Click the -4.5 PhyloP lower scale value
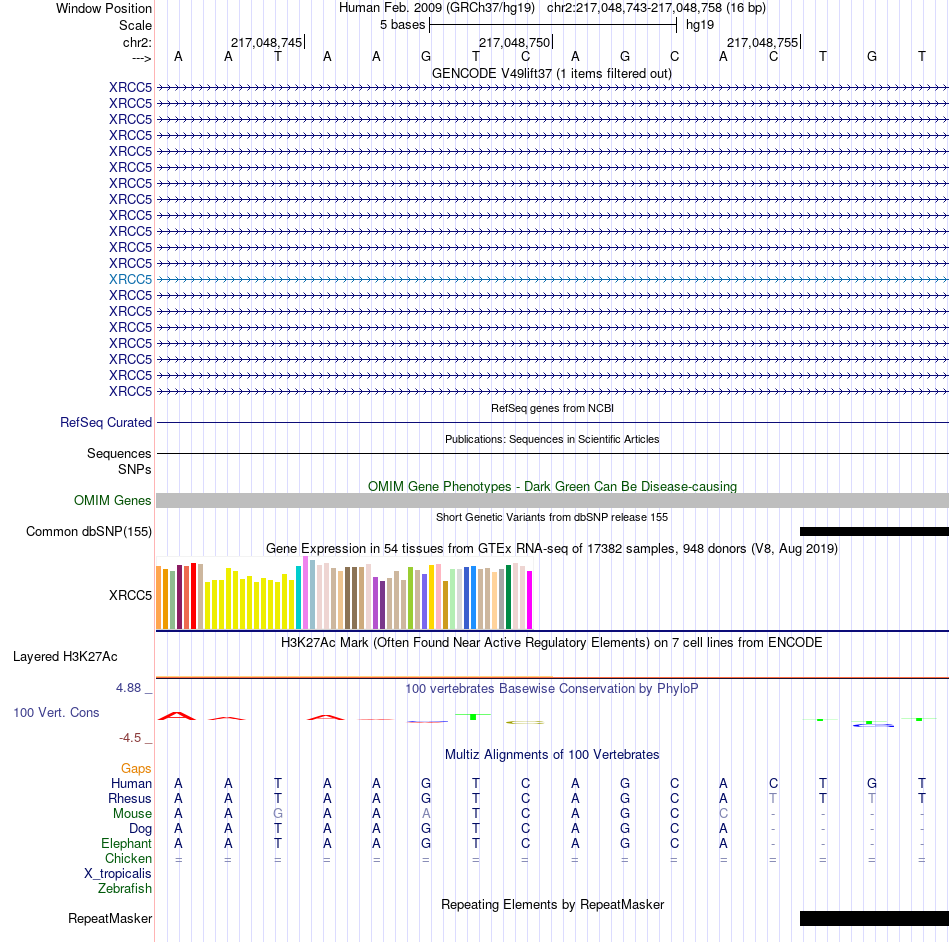The image size is (950, 942). [x=130, y=738]
